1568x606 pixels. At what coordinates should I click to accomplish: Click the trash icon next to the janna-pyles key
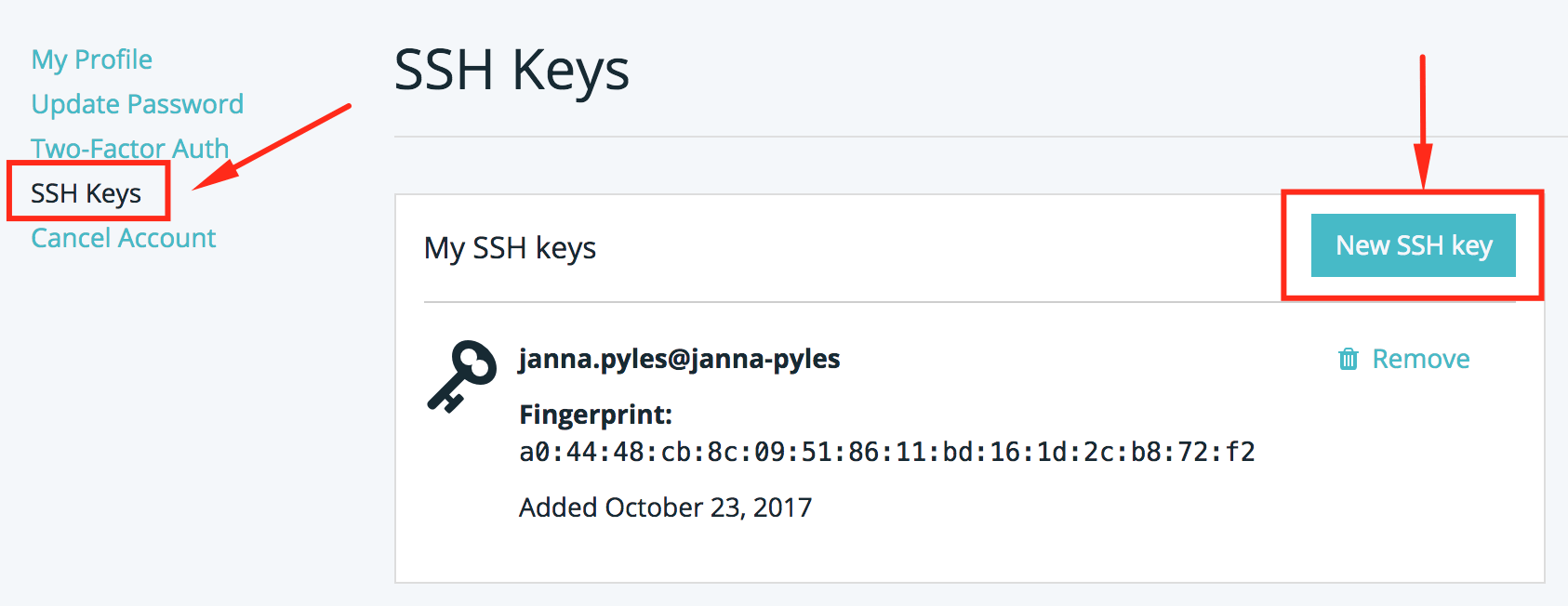coord(1348,359)
